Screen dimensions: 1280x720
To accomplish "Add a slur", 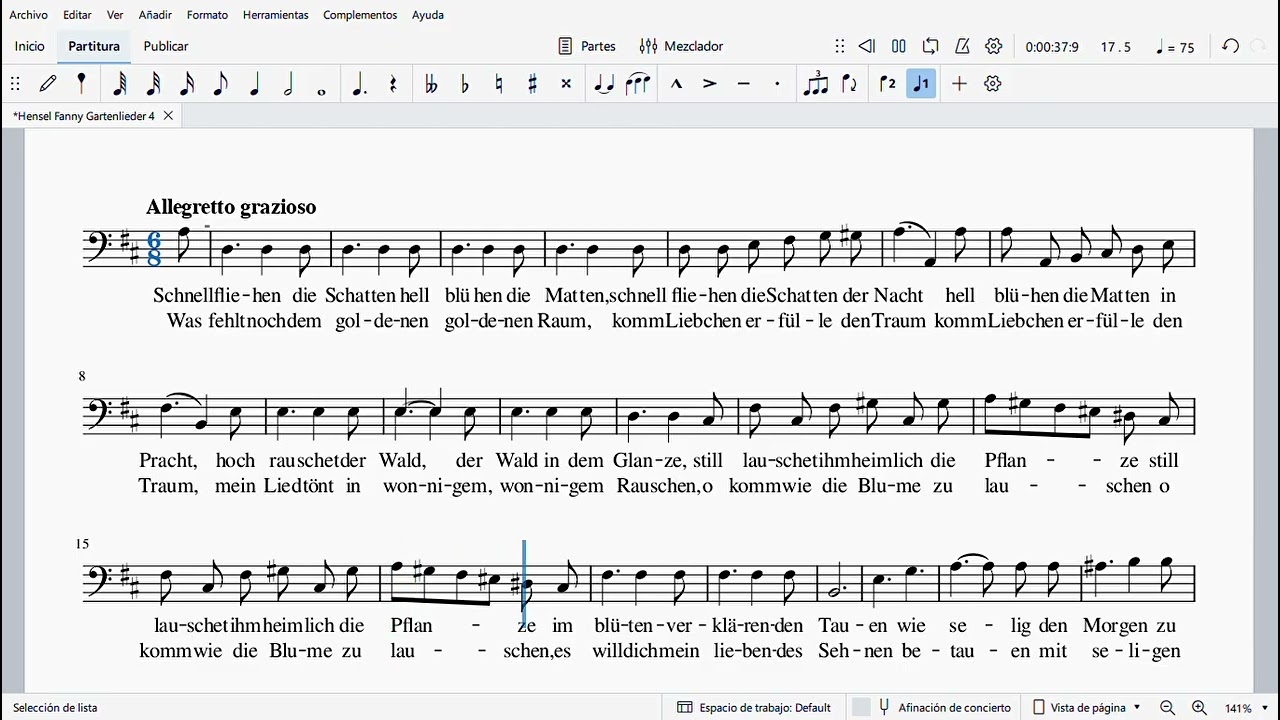I will point(638,84).
